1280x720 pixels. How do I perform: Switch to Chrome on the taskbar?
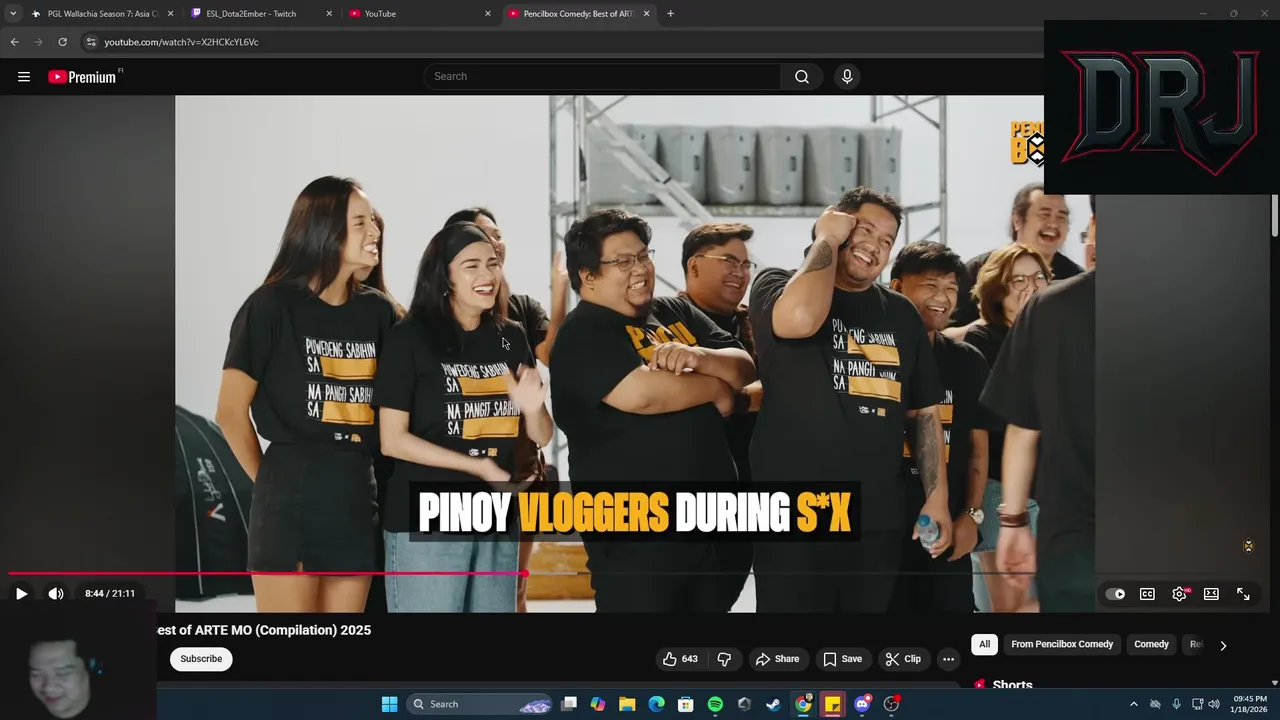pos(803,704)
